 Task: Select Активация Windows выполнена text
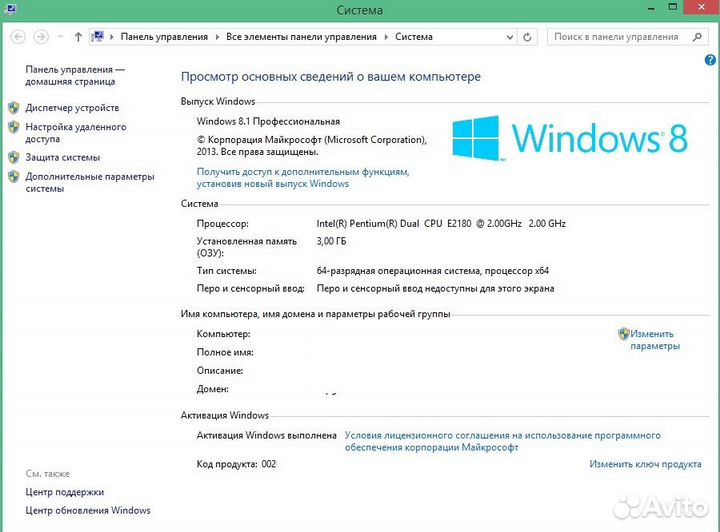[x=266, y=435]
